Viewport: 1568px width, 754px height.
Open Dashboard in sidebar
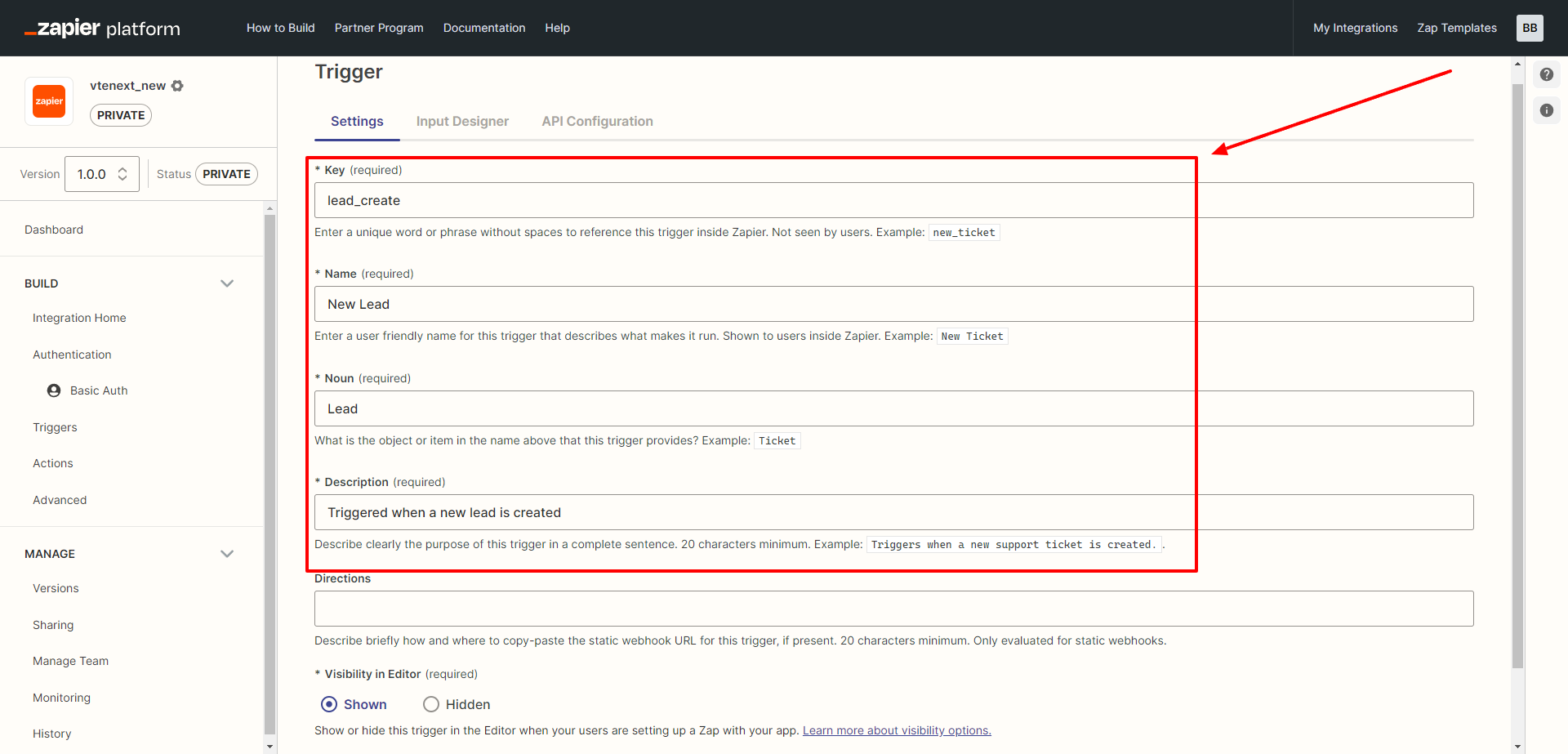point(54,230)
